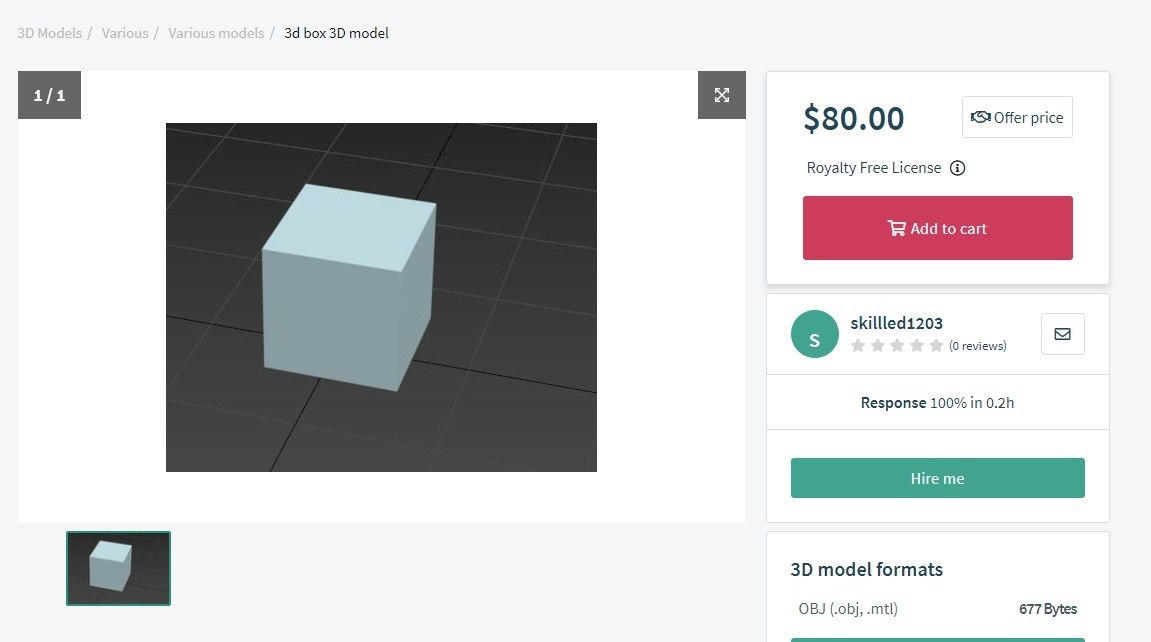Open fullscreen view of model image
This screenshot has height=642, width=1151.
click(x=722, y=95)
